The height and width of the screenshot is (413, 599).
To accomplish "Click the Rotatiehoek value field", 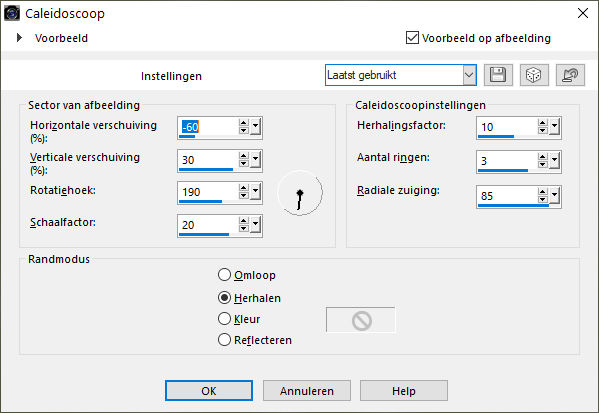I will click(x=208, y=192).
